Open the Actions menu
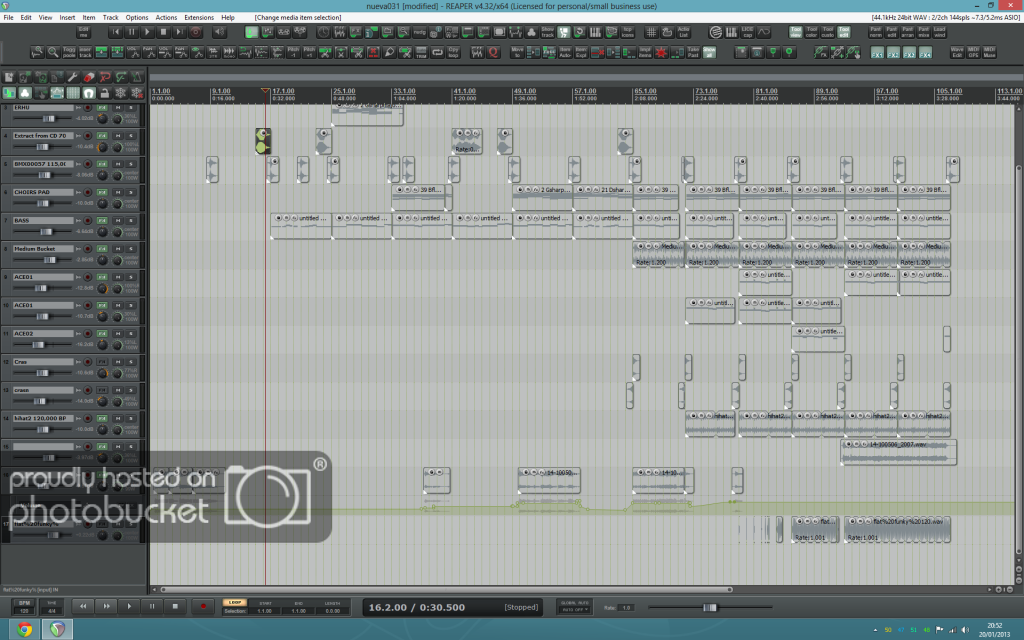Screen dimensions: 1024x640 point(166,17)
